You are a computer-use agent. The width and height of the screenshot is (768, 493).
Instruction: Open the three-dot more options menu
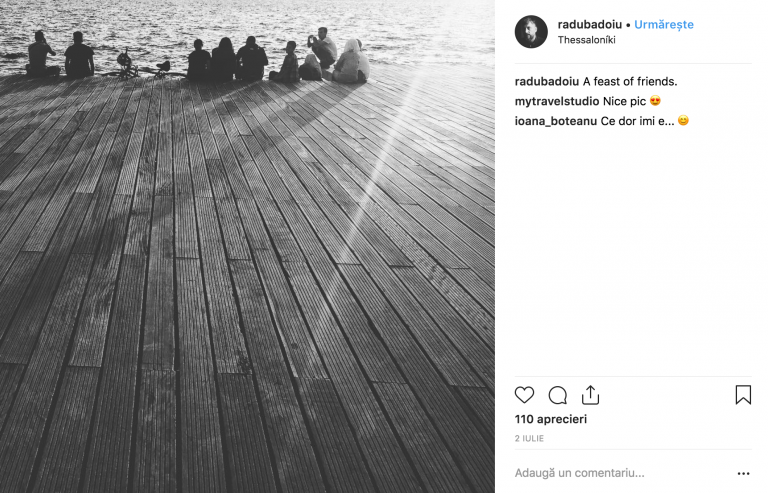click(x=744, y=473)
